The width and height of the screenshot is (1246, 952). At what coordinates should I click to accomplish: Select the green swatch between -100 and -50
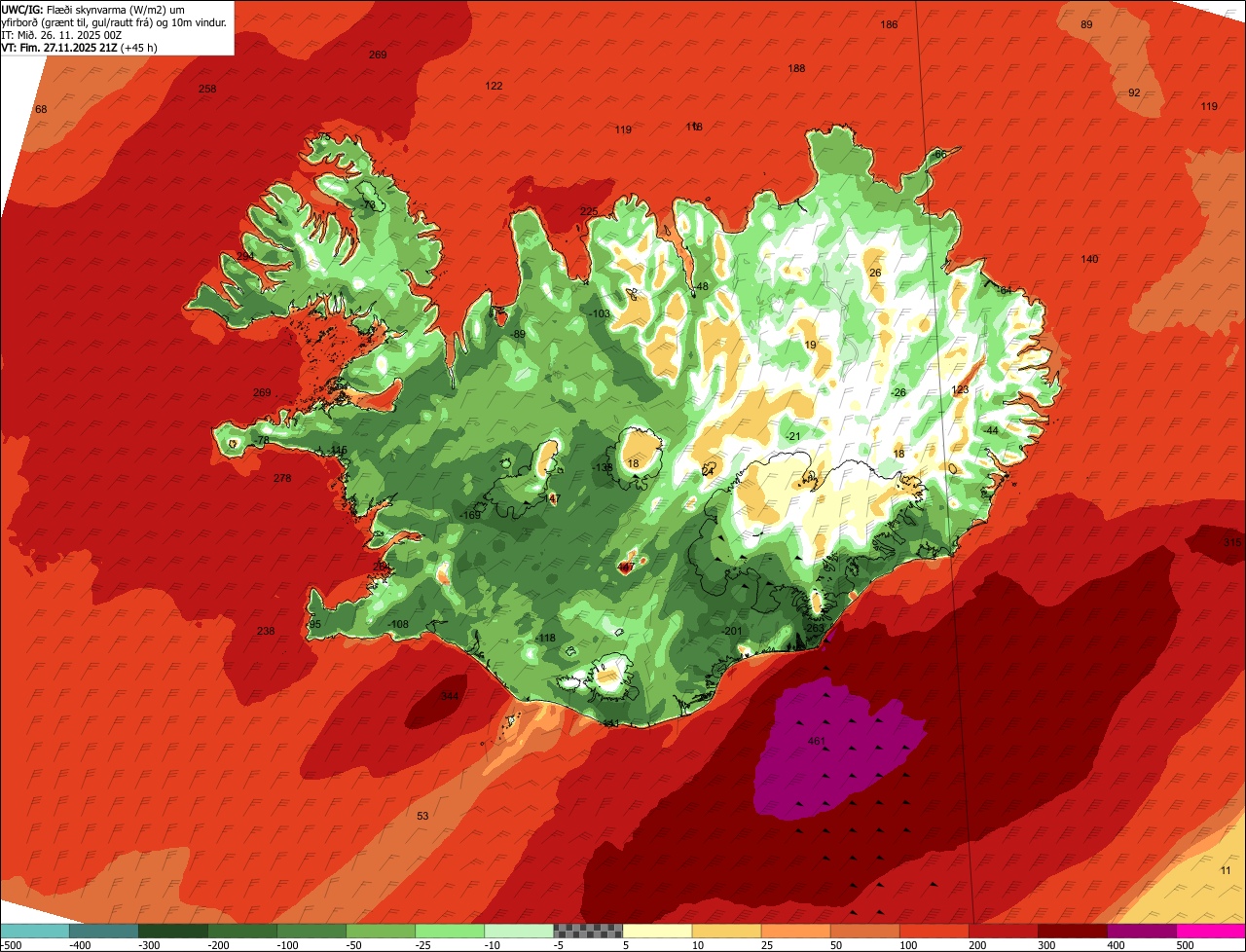[x=311, y=931]
